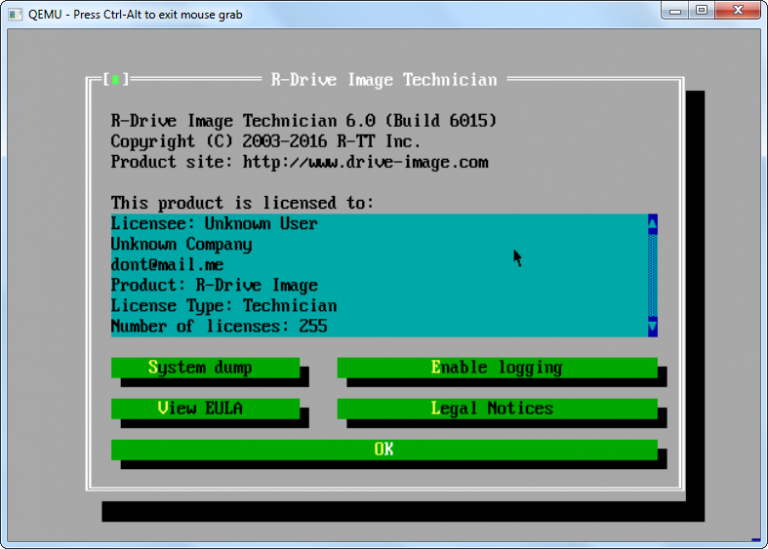This screenshot has width=768, height=549.
Task: Select the Unknown Company line
Action: tap(379, 244)
